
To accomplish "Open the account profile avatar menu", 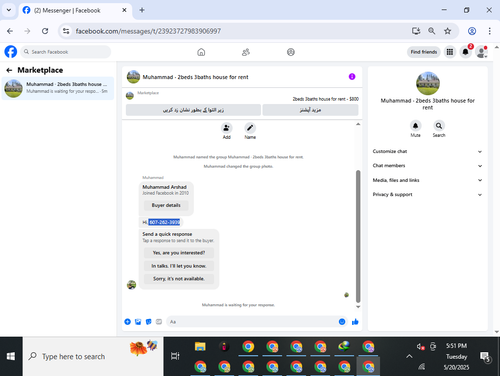I will pyautogui.click(x=481, y=52).
